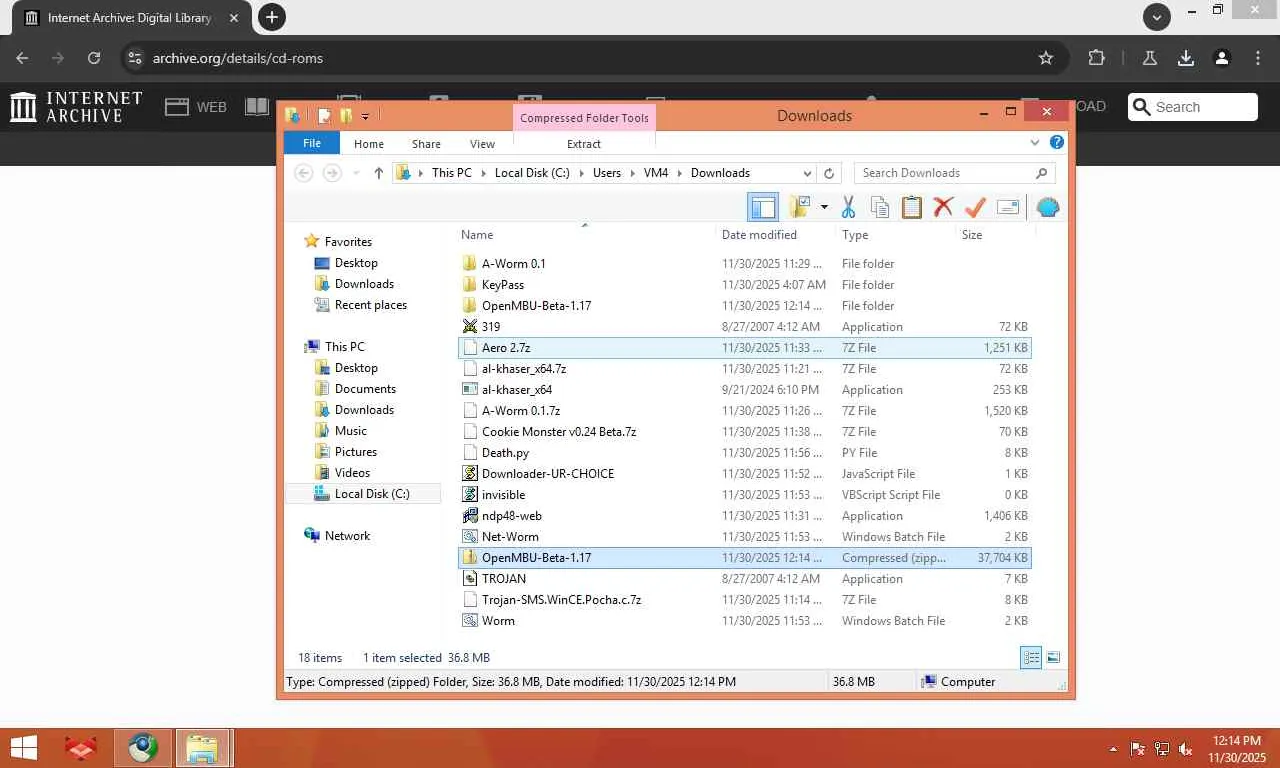Switch to Large icons view in status bar
The height and width of the screenshot is (768, 1280).
pos(1053,658)
